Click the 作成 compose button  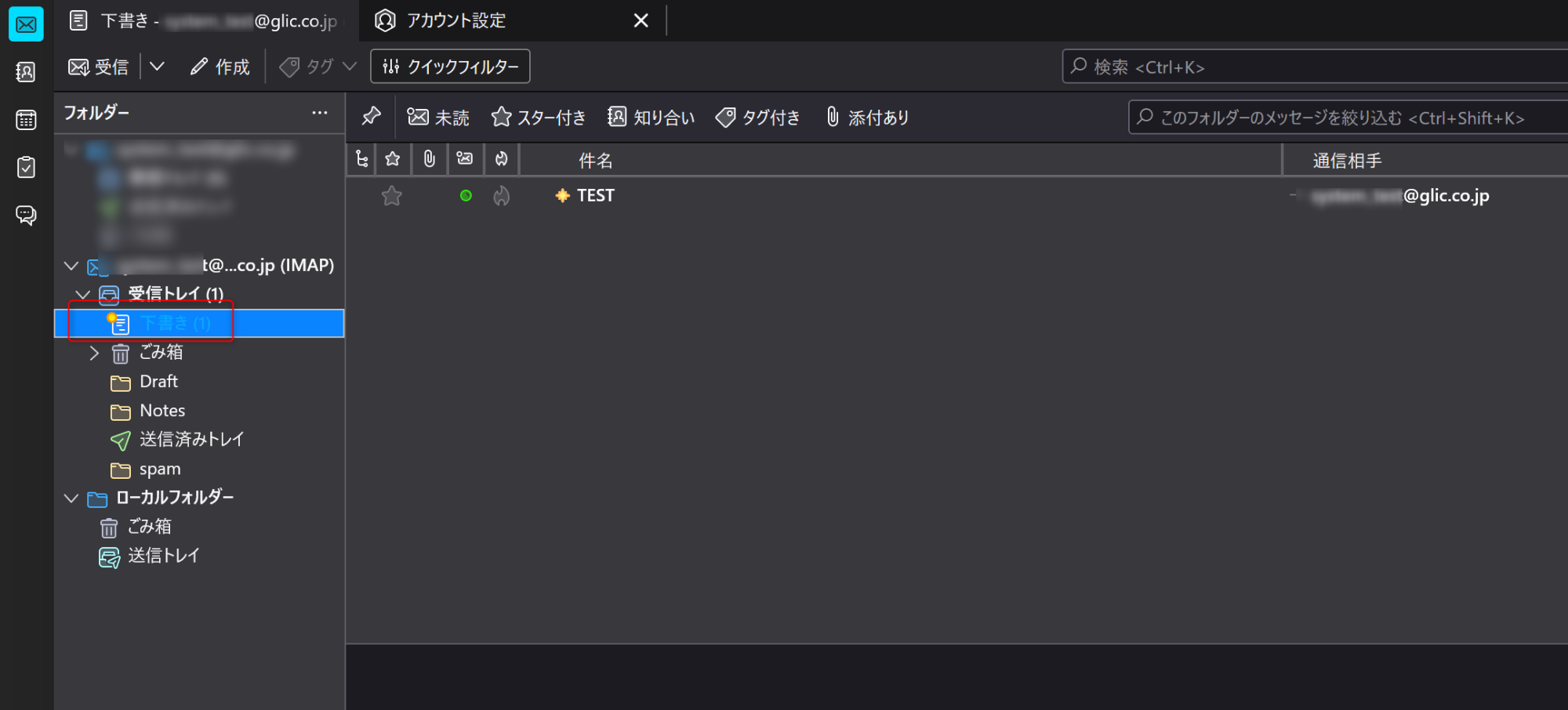point(220,67)
